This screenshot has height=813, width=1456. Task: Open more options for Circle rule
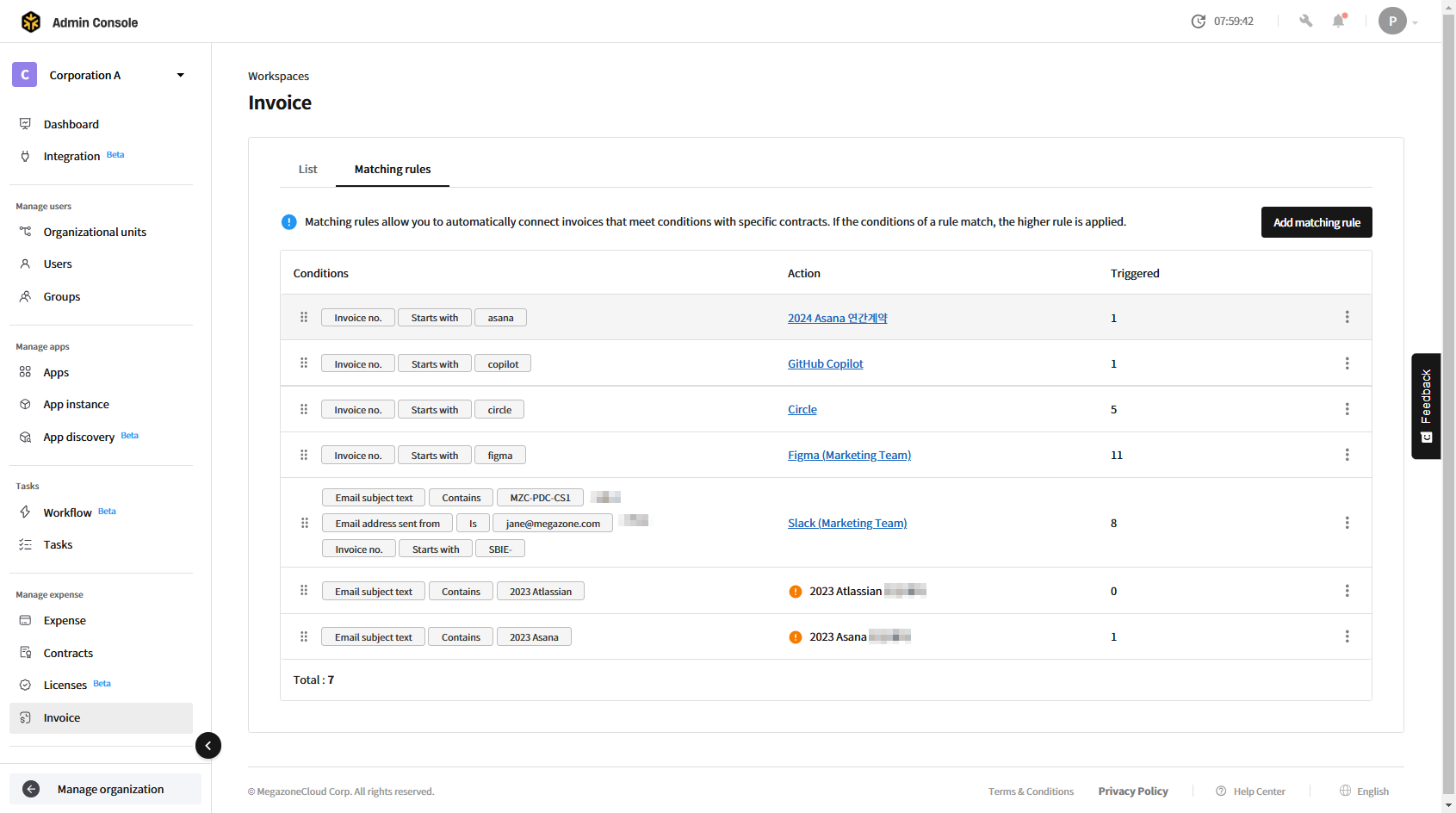pos(1348,409)
